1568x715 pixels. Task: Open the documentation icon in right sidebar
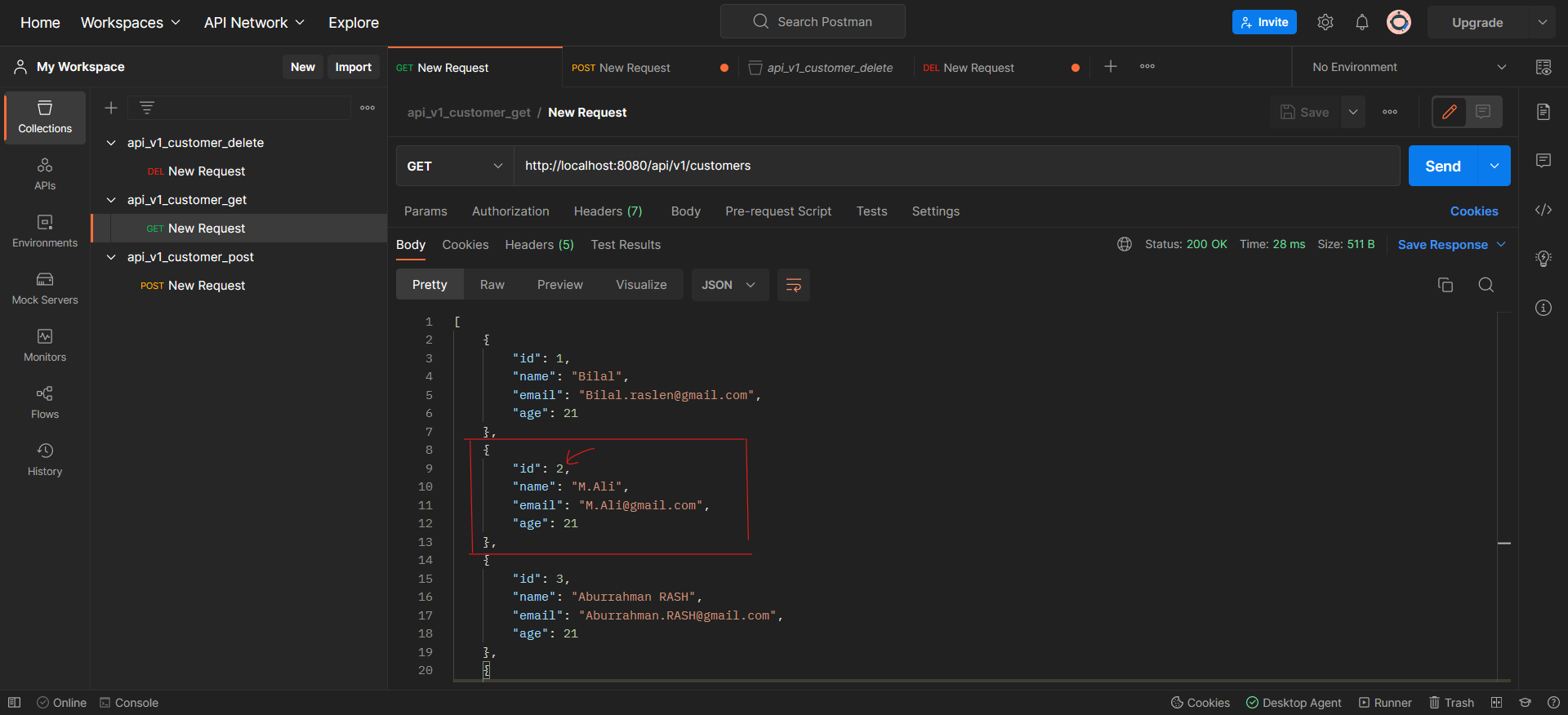click(1543, 112)
